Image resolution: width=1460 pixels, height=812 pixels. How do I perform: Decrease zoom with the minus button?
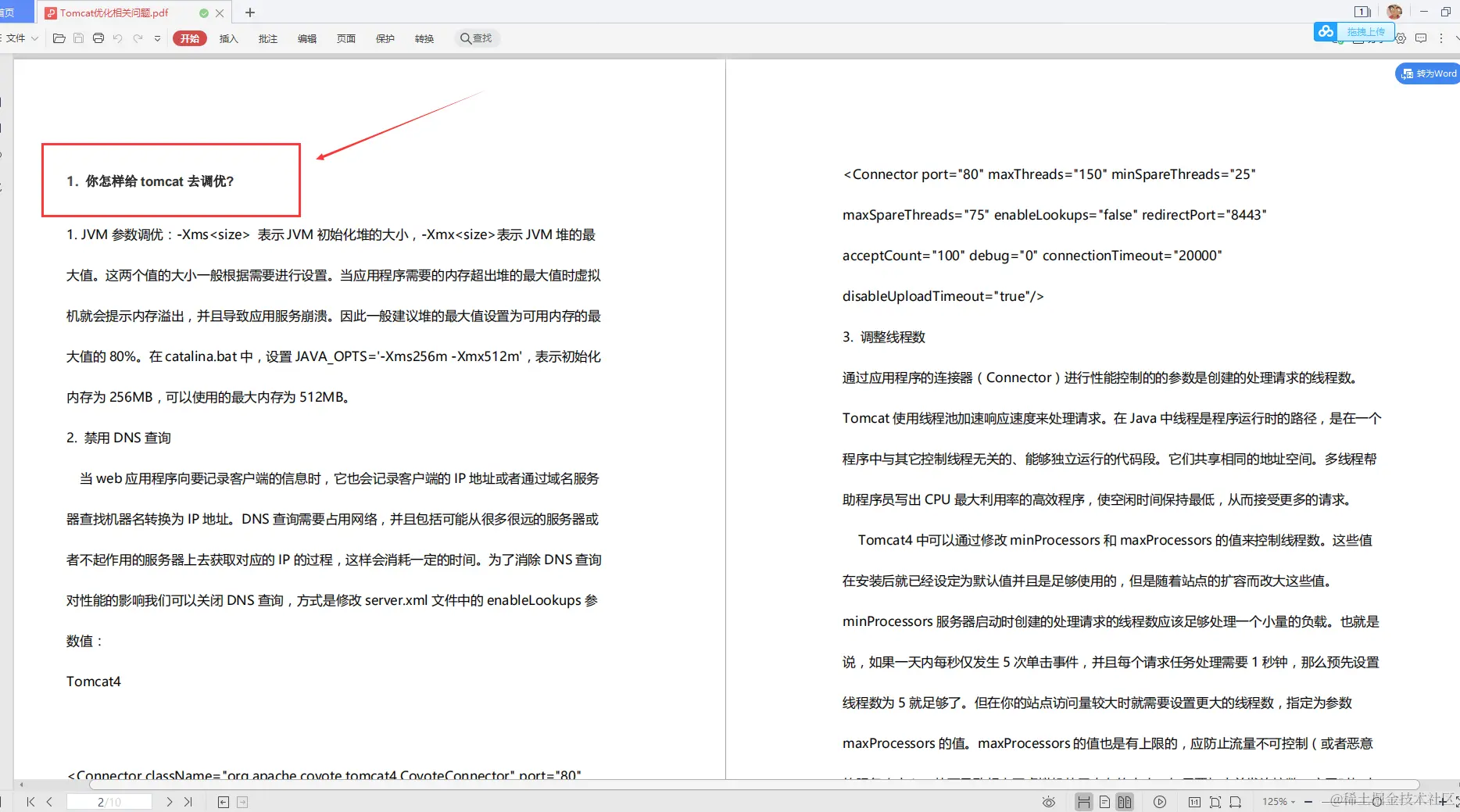coord(1308,802)
